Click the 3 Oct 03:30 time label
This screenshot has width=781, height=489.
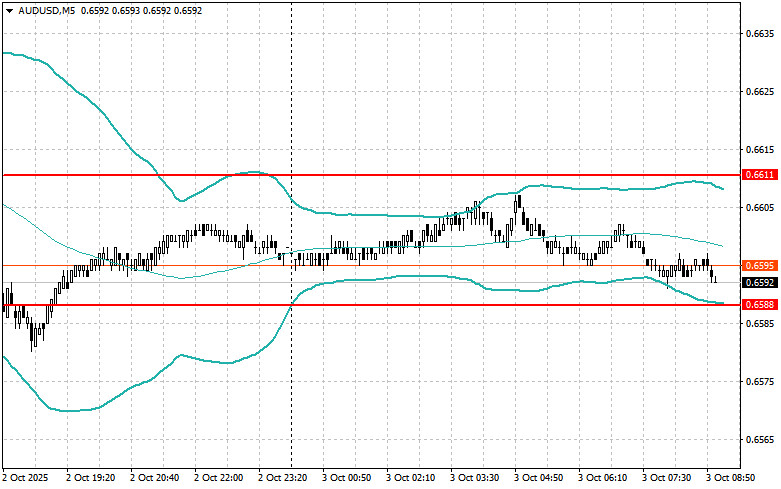point(475,478)
